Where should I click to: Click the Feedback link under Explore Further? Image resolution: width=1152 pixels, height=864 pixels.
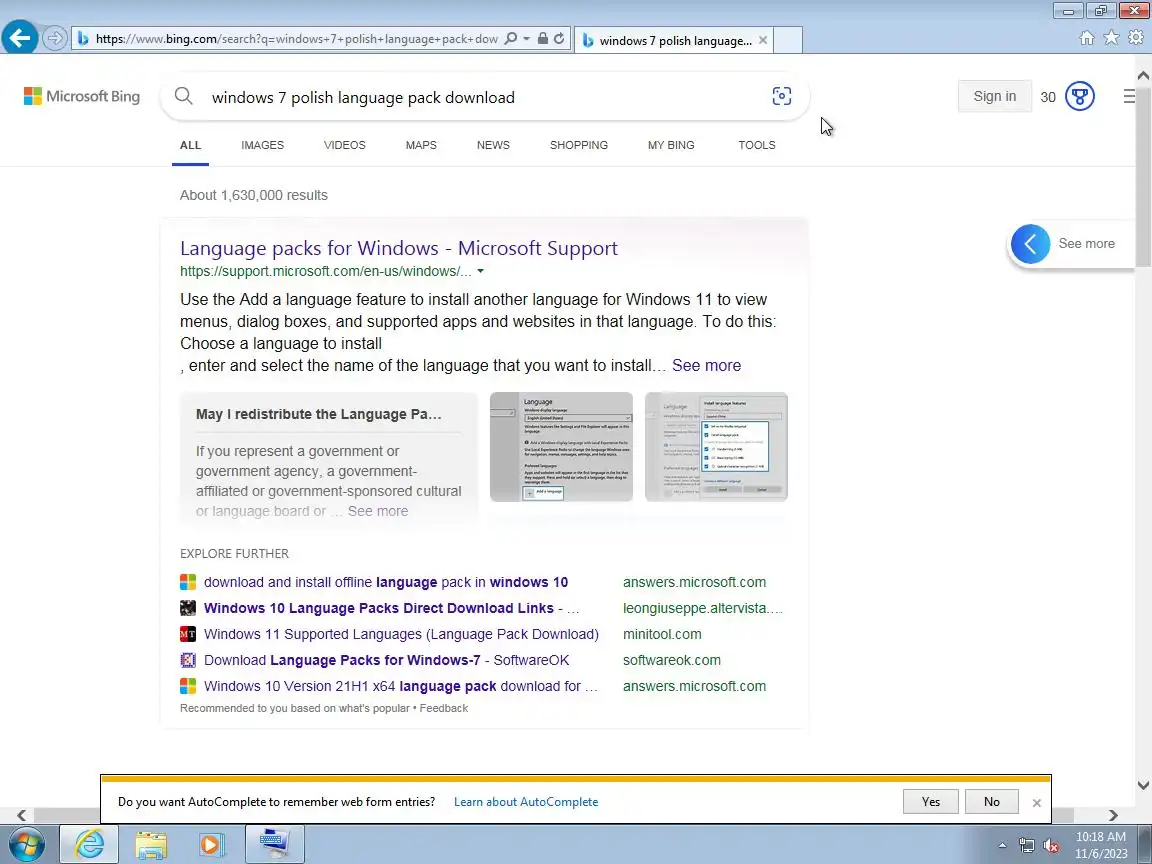pos(444,708)
